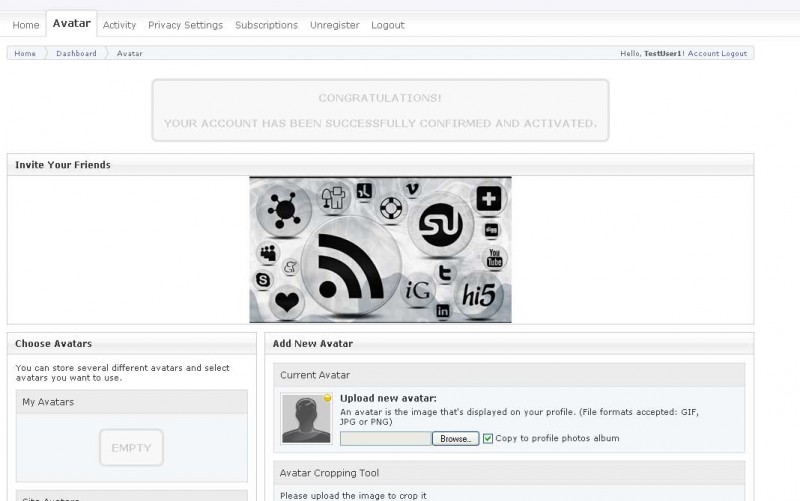800x501 pixels.
Task: Click the 'Choose Avatars' panel heading
Action: coord(54,343)
